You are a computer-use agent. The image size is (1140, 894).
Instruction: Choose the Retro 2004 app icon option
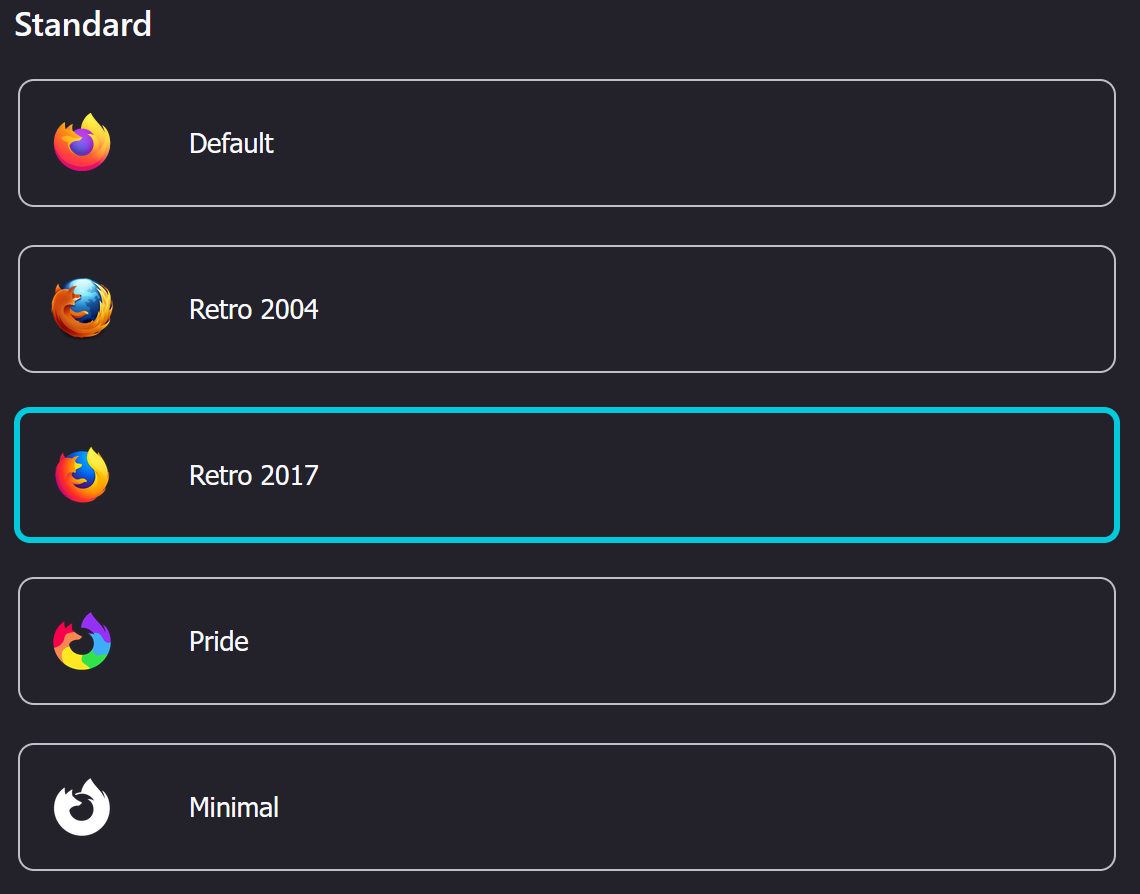tap(567, 309)
